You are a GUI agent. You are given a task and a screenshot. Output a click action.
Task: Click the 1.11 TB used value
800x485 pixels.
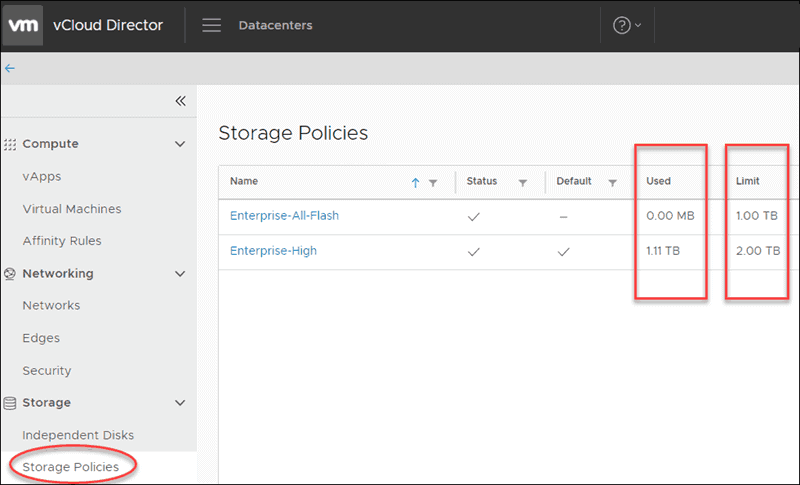point(663,251)
